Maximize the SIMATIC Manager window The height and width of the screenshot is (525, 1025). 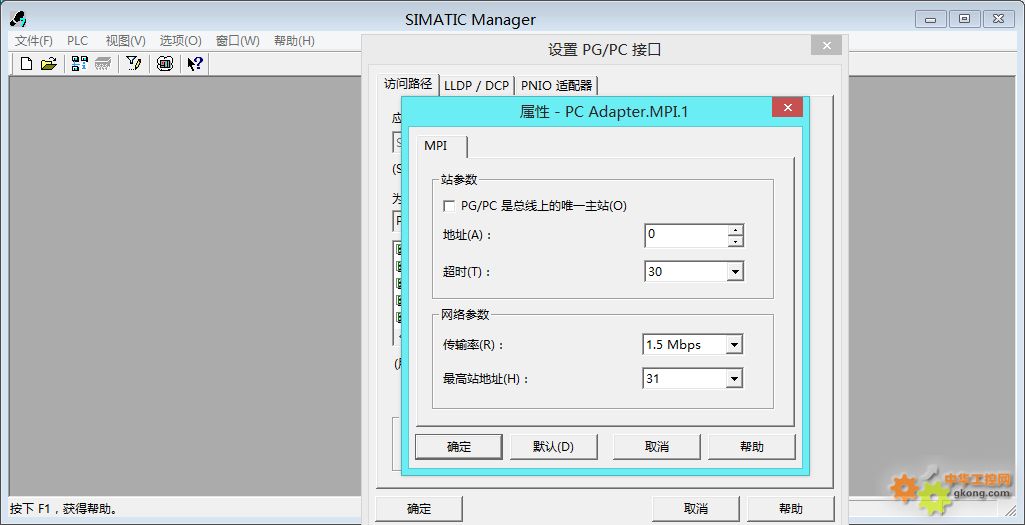click(964, 20)
